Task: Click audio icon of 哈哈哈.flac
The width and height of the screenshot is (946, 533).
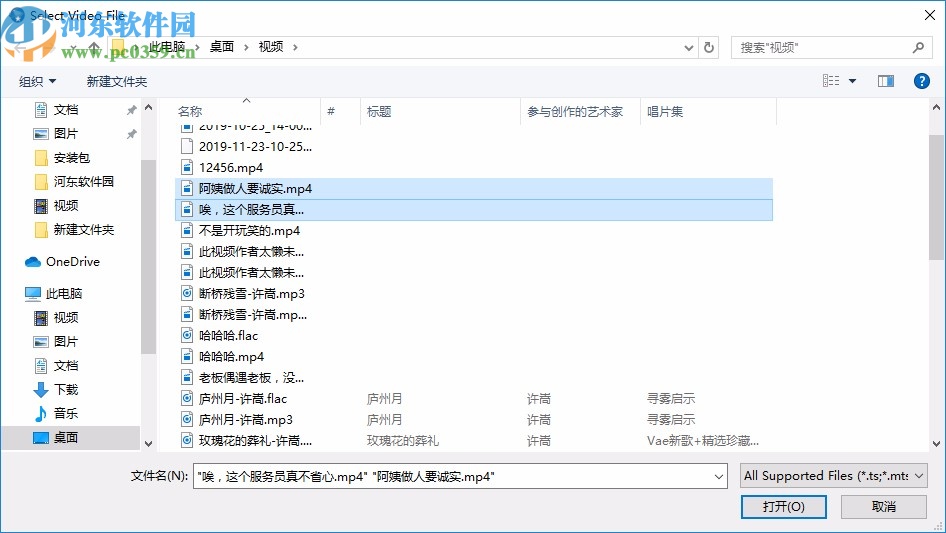Action: tap(187, 336)
